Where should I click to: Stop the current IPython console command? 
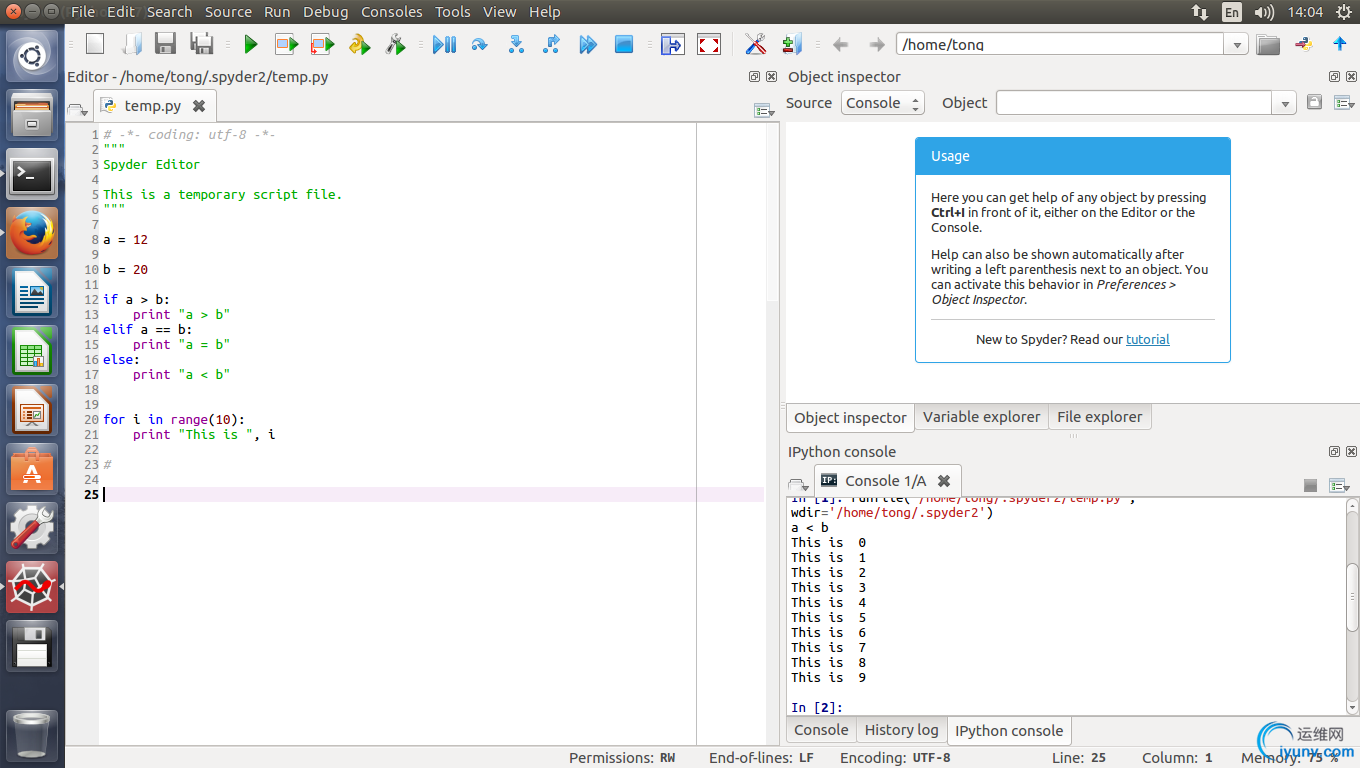[1310, 485]
